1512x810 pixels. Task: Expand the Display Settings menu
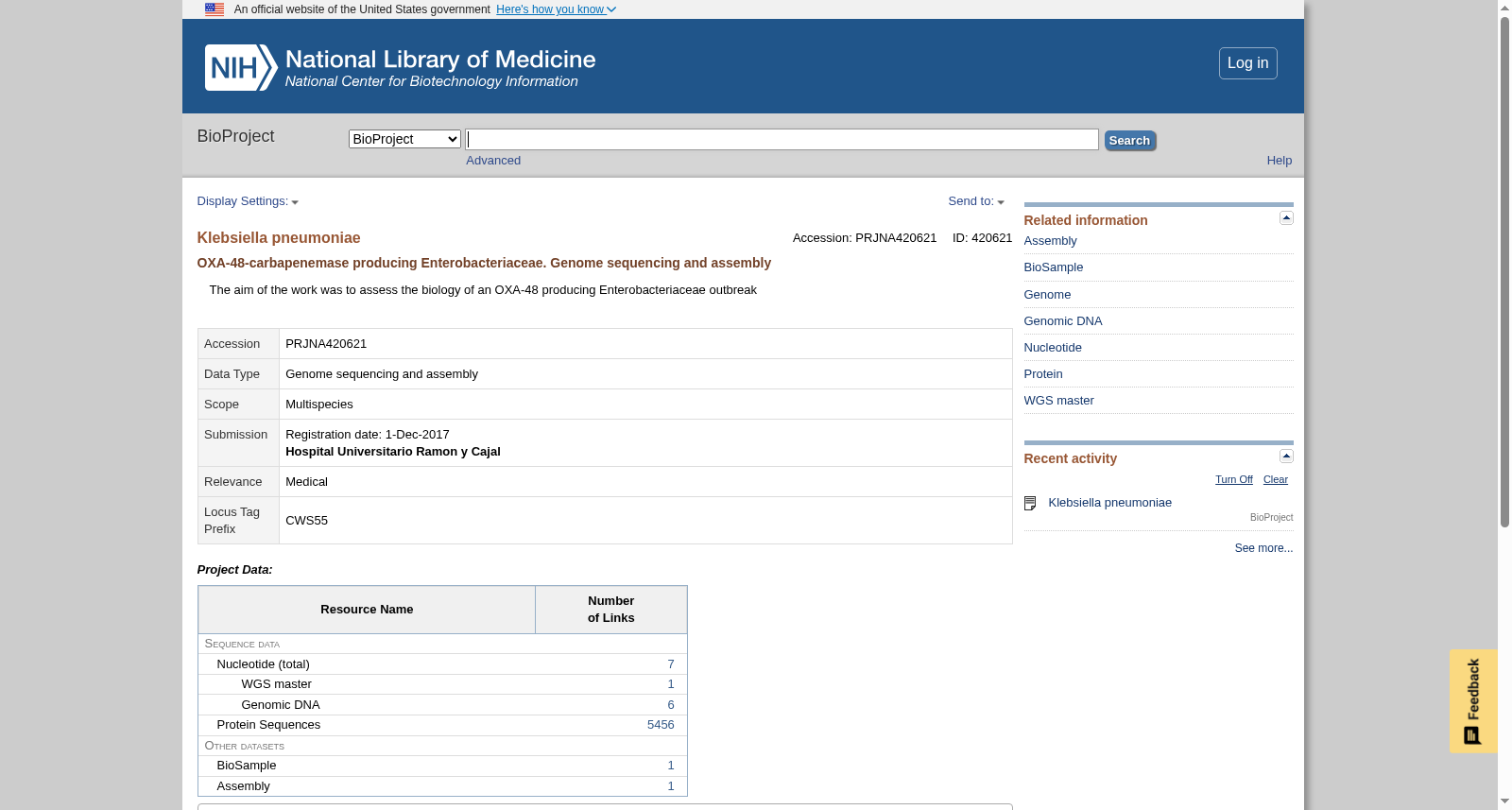[x=248, y=201]
